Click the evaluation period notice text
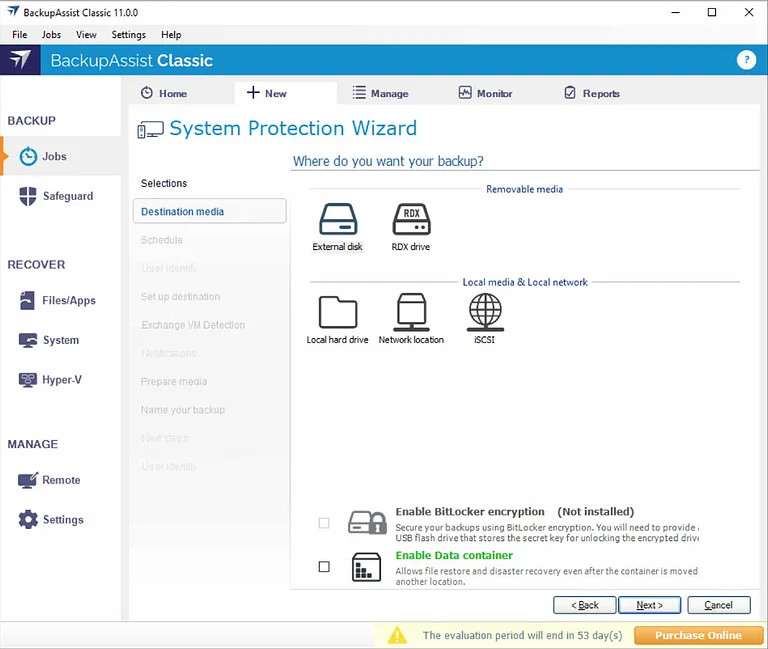 (523, 635)
